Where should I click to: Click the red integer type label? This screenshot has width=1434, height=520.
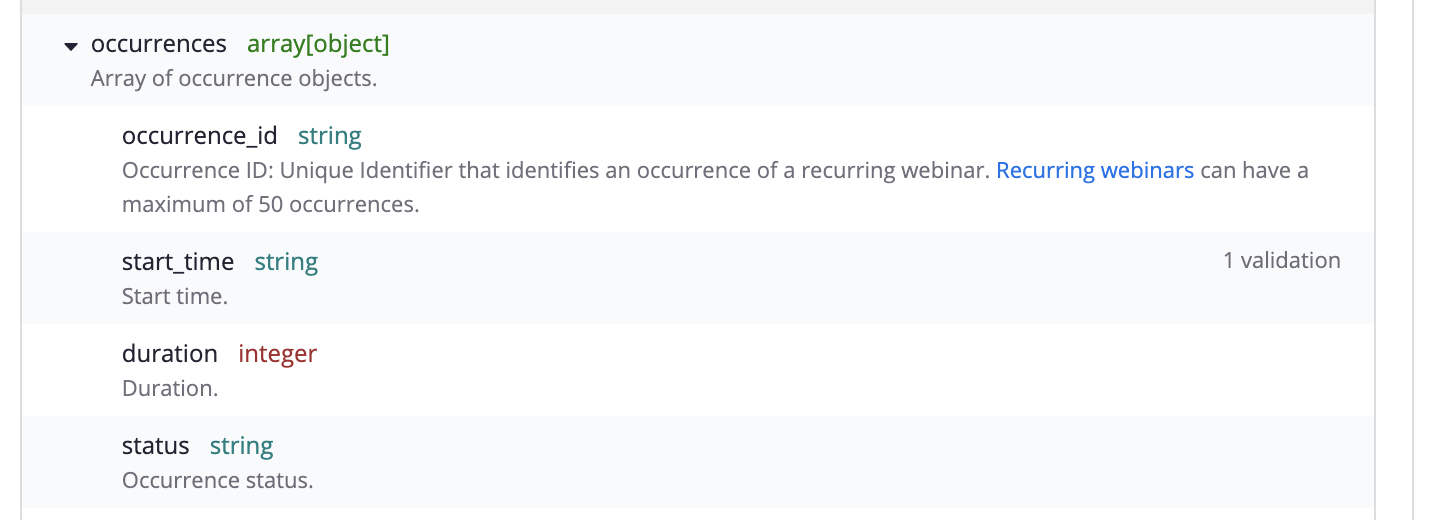tap(277, 354)
